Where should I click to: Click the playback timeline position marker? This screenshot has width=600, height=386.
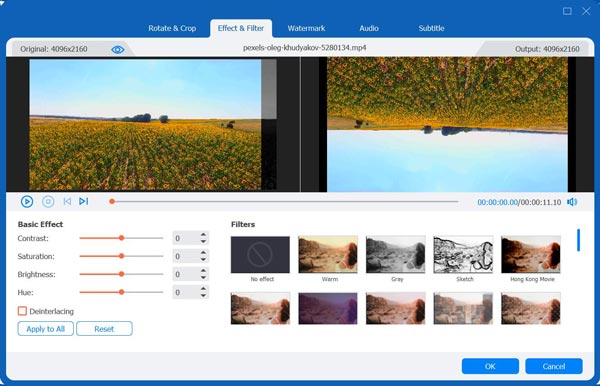(x=112, y=201)
